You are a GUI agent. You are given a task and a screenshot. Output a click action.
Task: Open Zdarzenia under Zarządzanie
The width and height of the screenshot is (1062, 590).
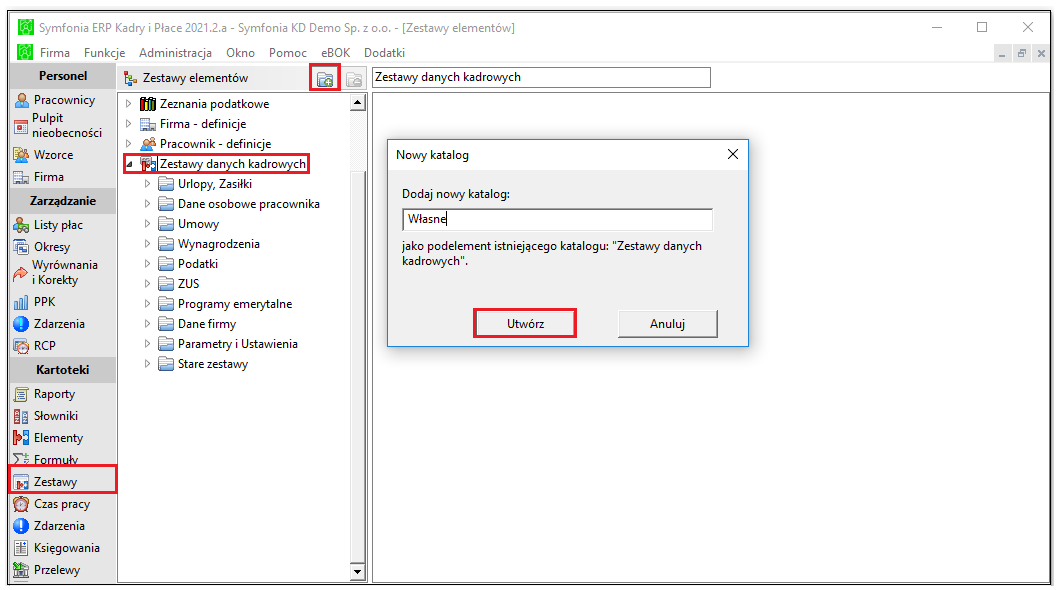(49, 324)
